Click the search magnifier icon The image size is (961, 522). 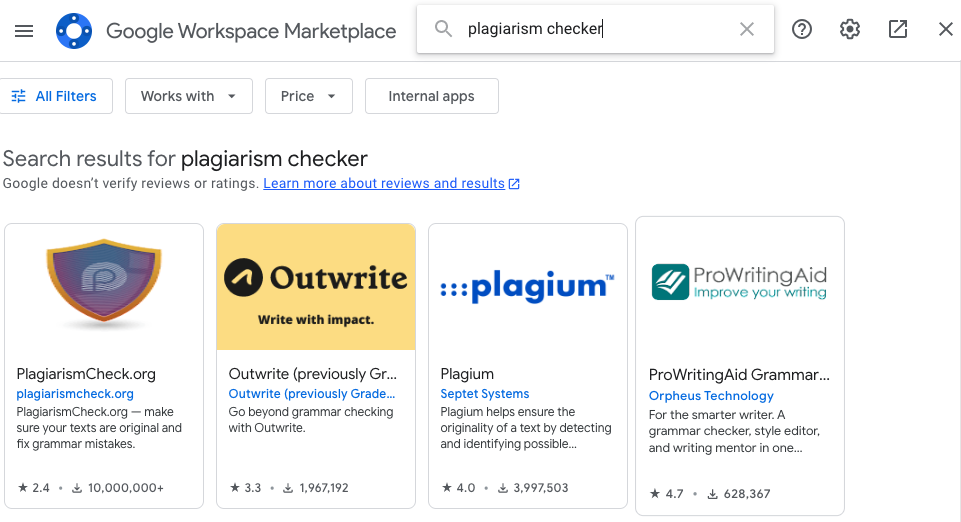(443, 29)
